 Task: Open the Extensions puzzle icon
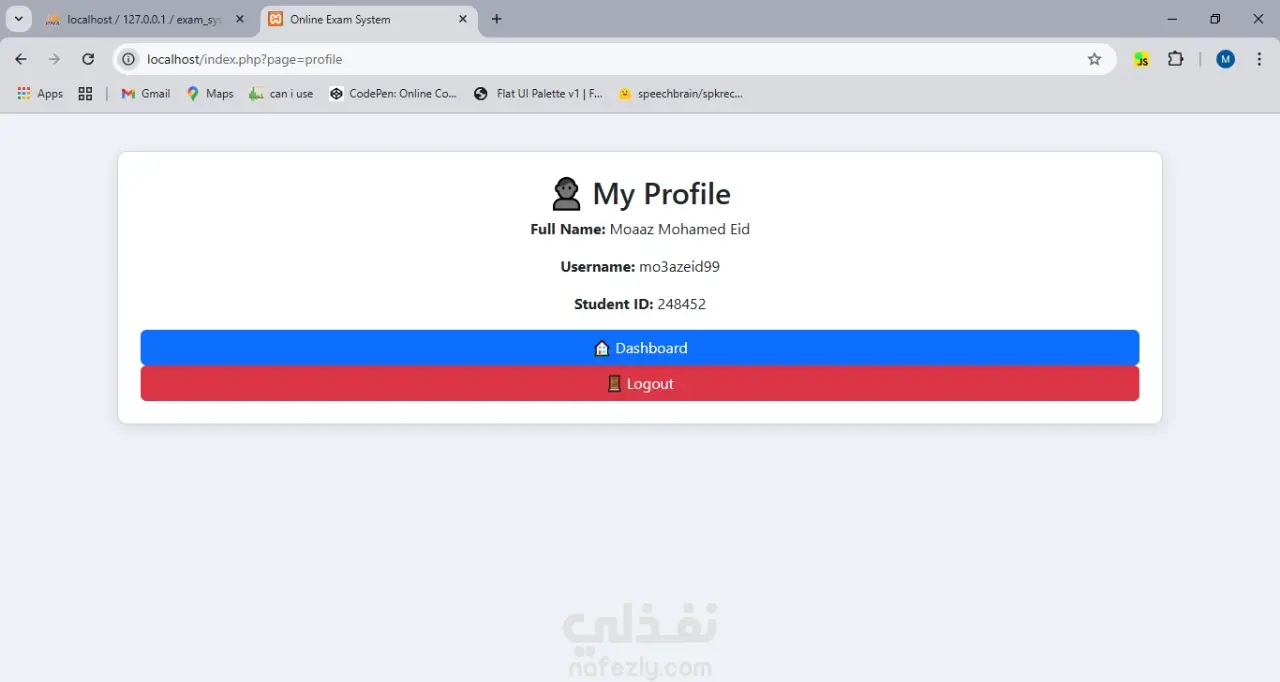tap(1176, 59)
